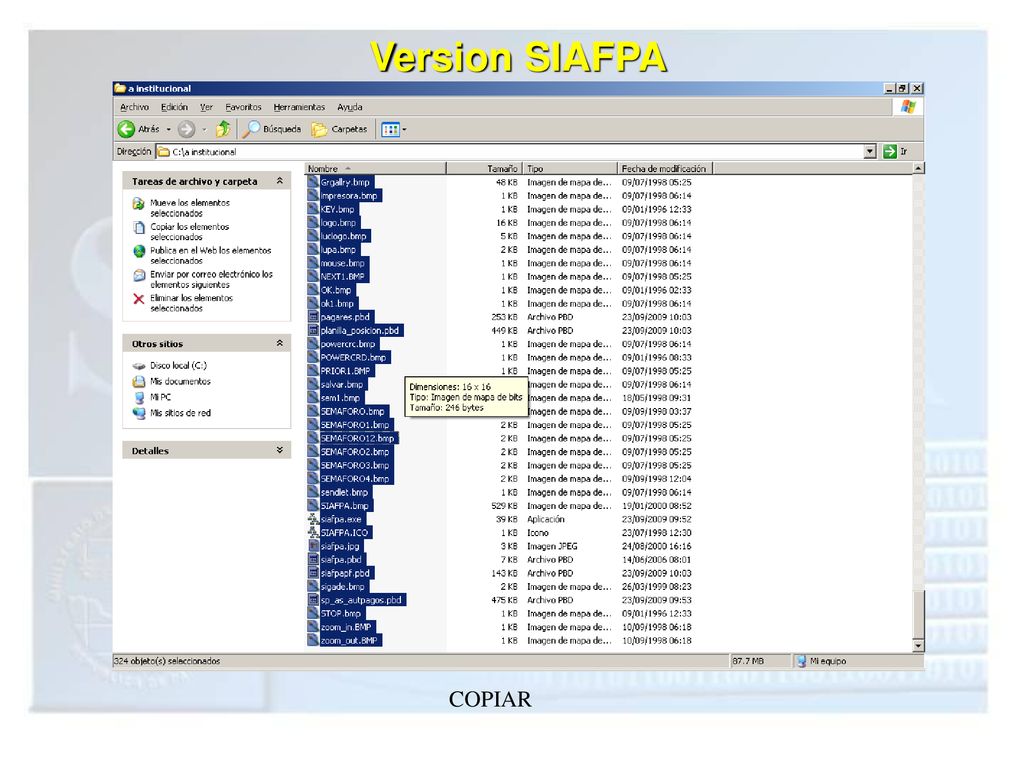The width and height of the screenshot is (1024, 768).
Task: Click the Mi PC computer icon
Action: (x=138, y=397)
